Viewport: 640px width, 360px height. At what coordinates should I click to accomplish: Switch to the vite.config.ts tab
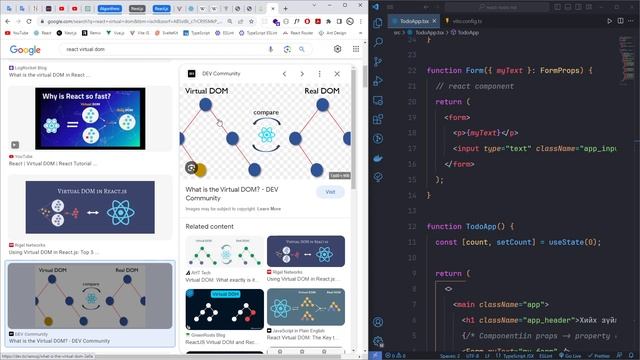[x=463, y=21]
